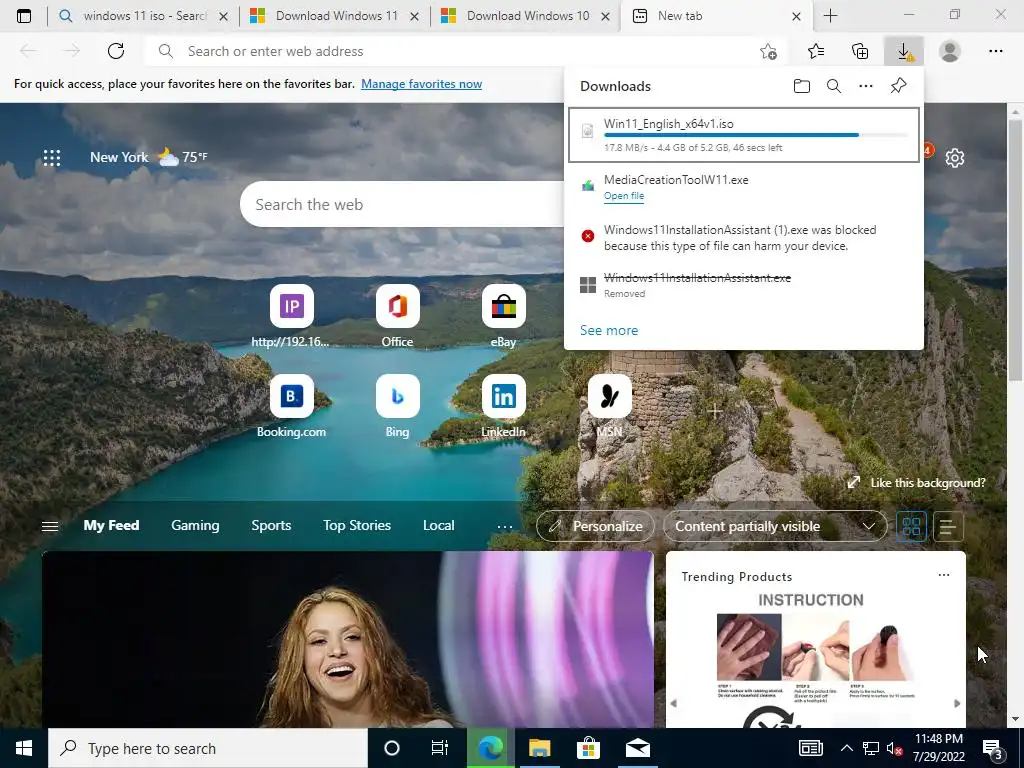The width and height of the screenshot is (1024, 768).
Task: Next Trending Products slide arrow
Action: coord(957,703)
